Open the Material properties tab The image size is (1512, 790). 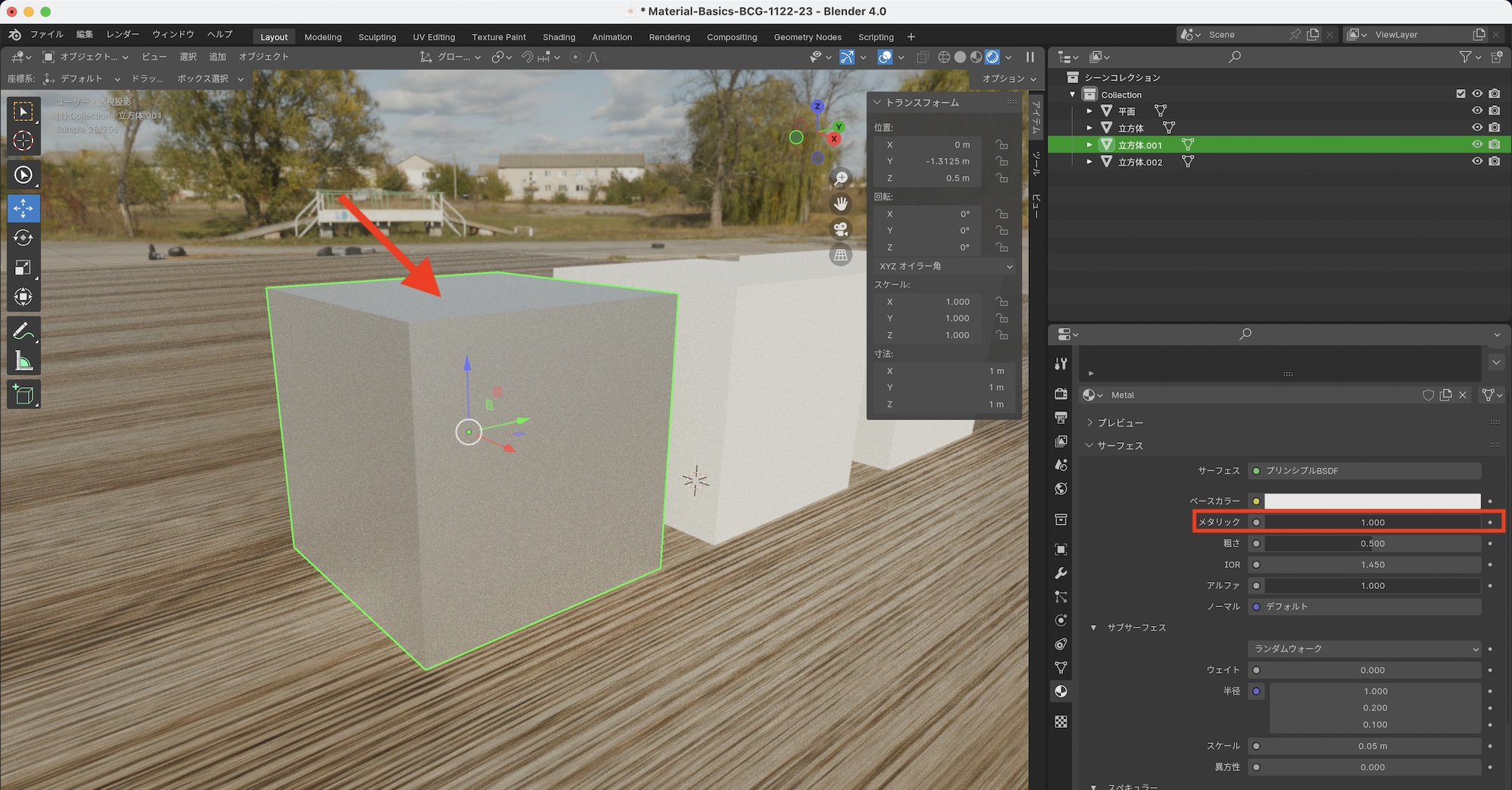(x=1061, y=691)
